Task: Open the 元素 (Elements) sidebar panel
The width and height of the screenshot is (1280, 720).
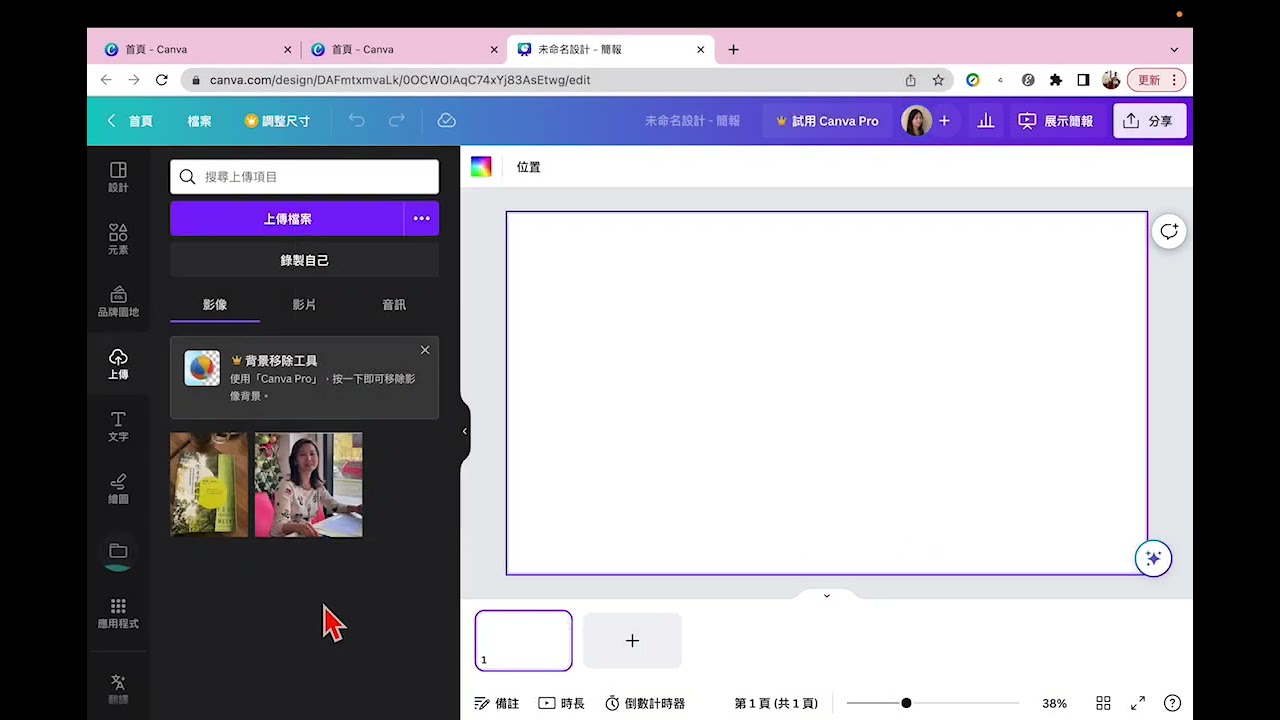Action: (118, 239)
